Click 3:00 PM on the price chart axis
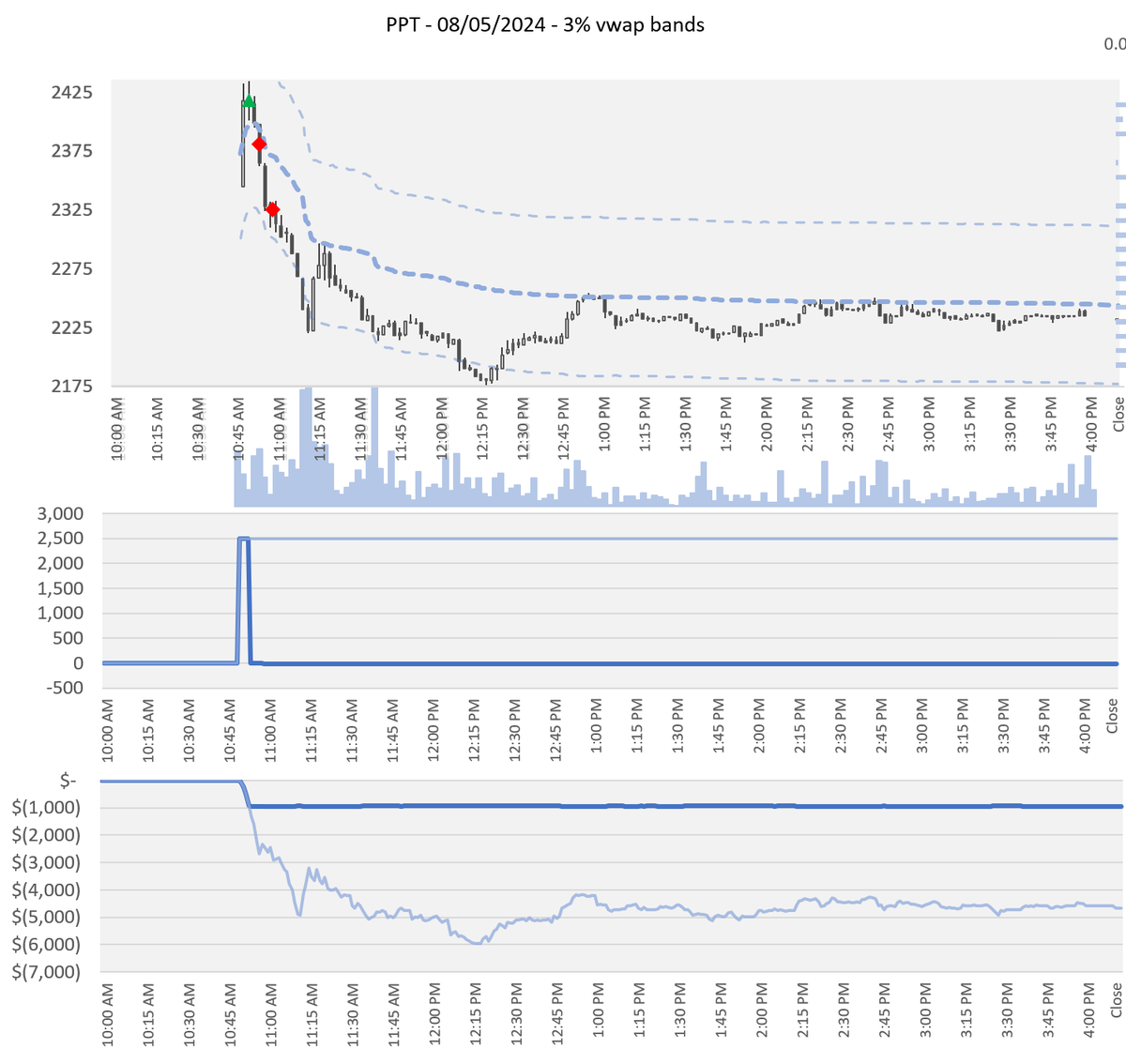This screenshot has width=1126, height=1064. point(929,425)
